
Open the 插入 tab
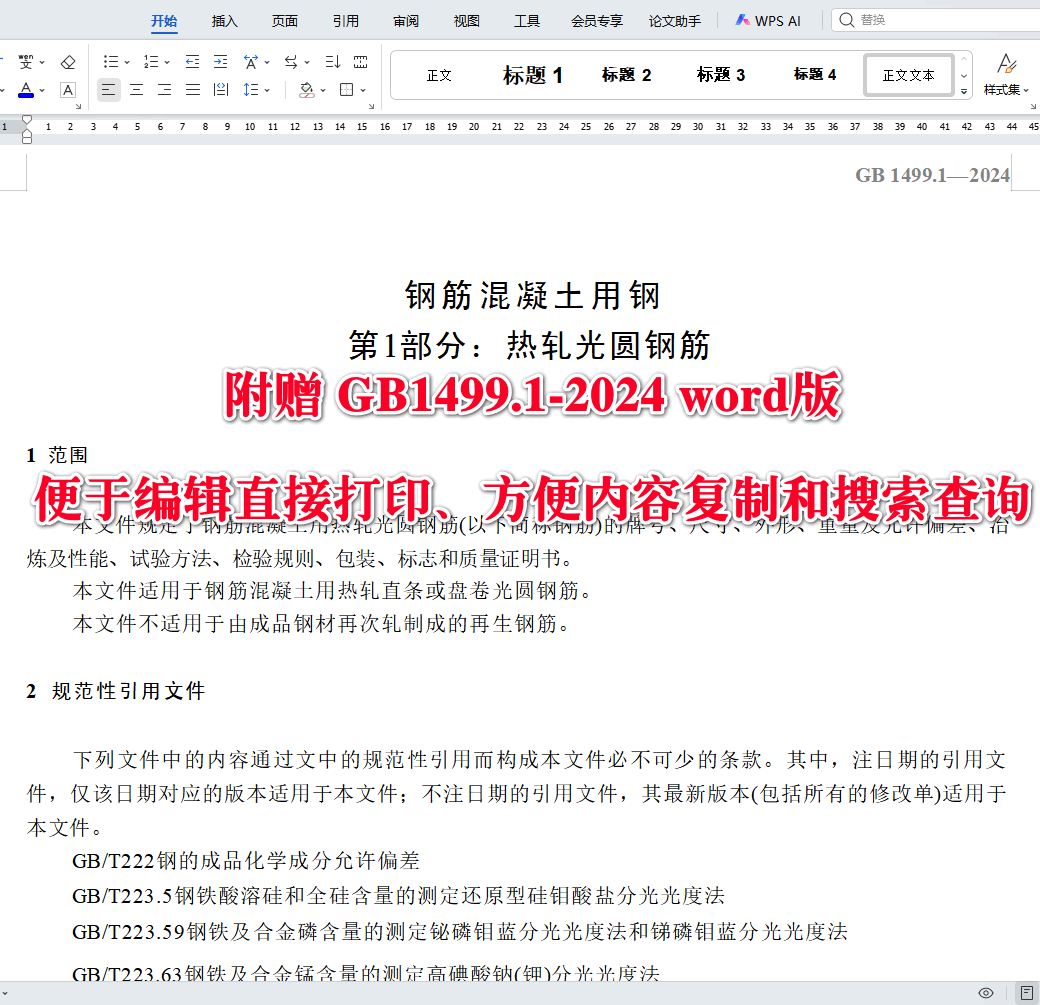tap(224, 21)
